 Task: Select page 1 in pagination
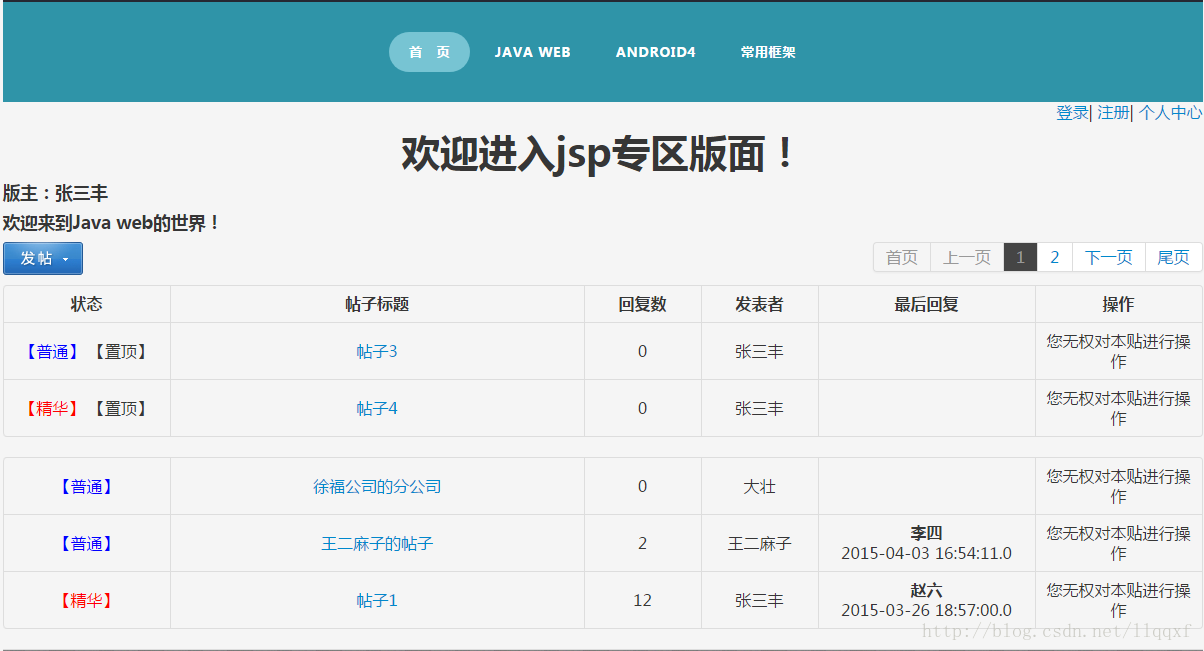(x=1020, y=257)
